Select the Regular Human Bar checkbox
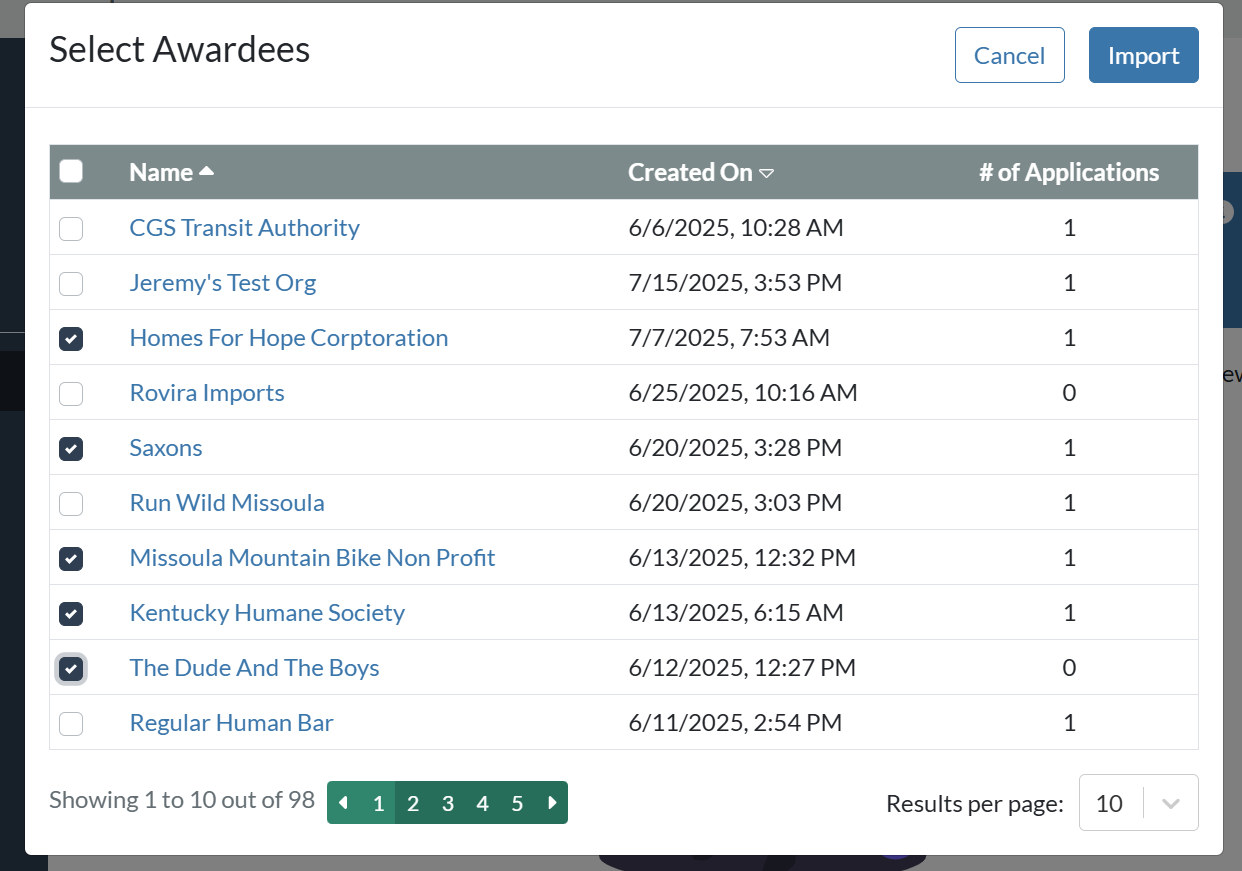Screen dimensions: 1242x871 (x=71, y=724)
